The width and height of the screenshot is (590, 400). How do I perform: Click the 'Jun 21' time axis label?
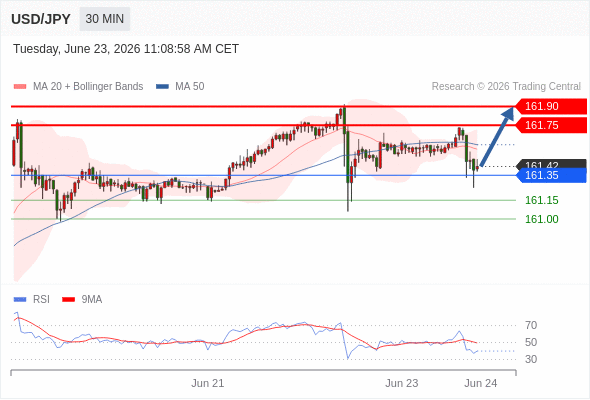pyautogui.click(x=208, y=383)
